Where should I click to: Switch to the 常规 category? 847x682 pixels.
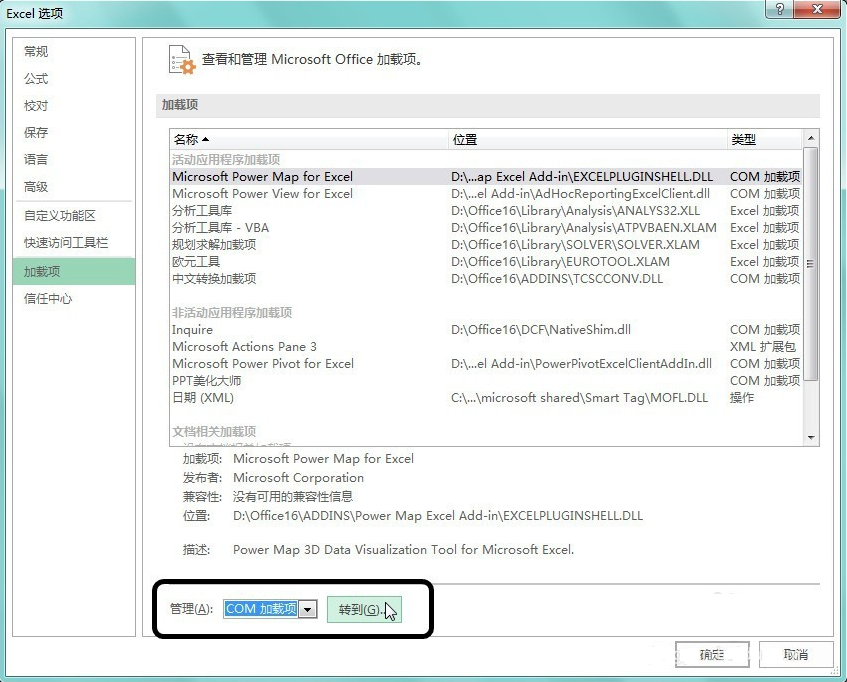(35, 51)
